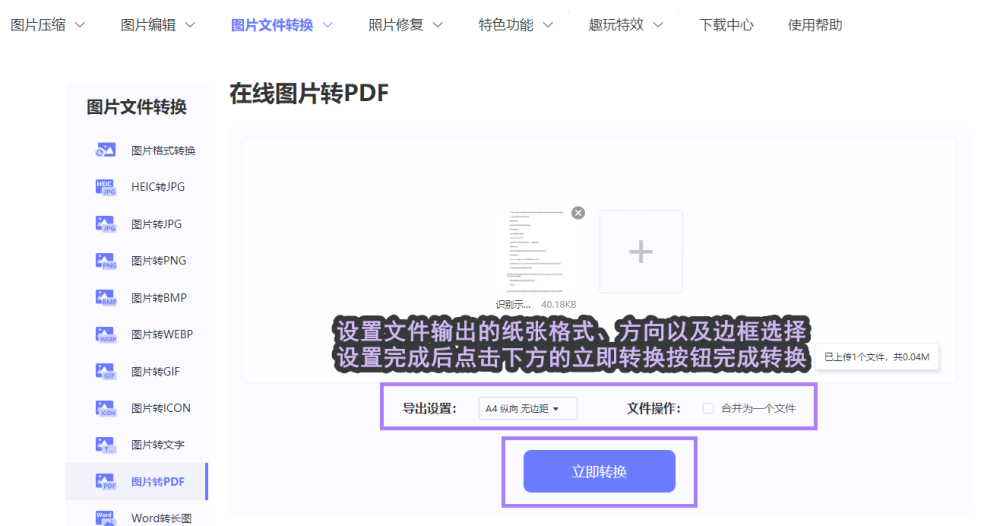
Task: Click the 图片转JPG sidebar icon
Action: [x=105, y=224]
